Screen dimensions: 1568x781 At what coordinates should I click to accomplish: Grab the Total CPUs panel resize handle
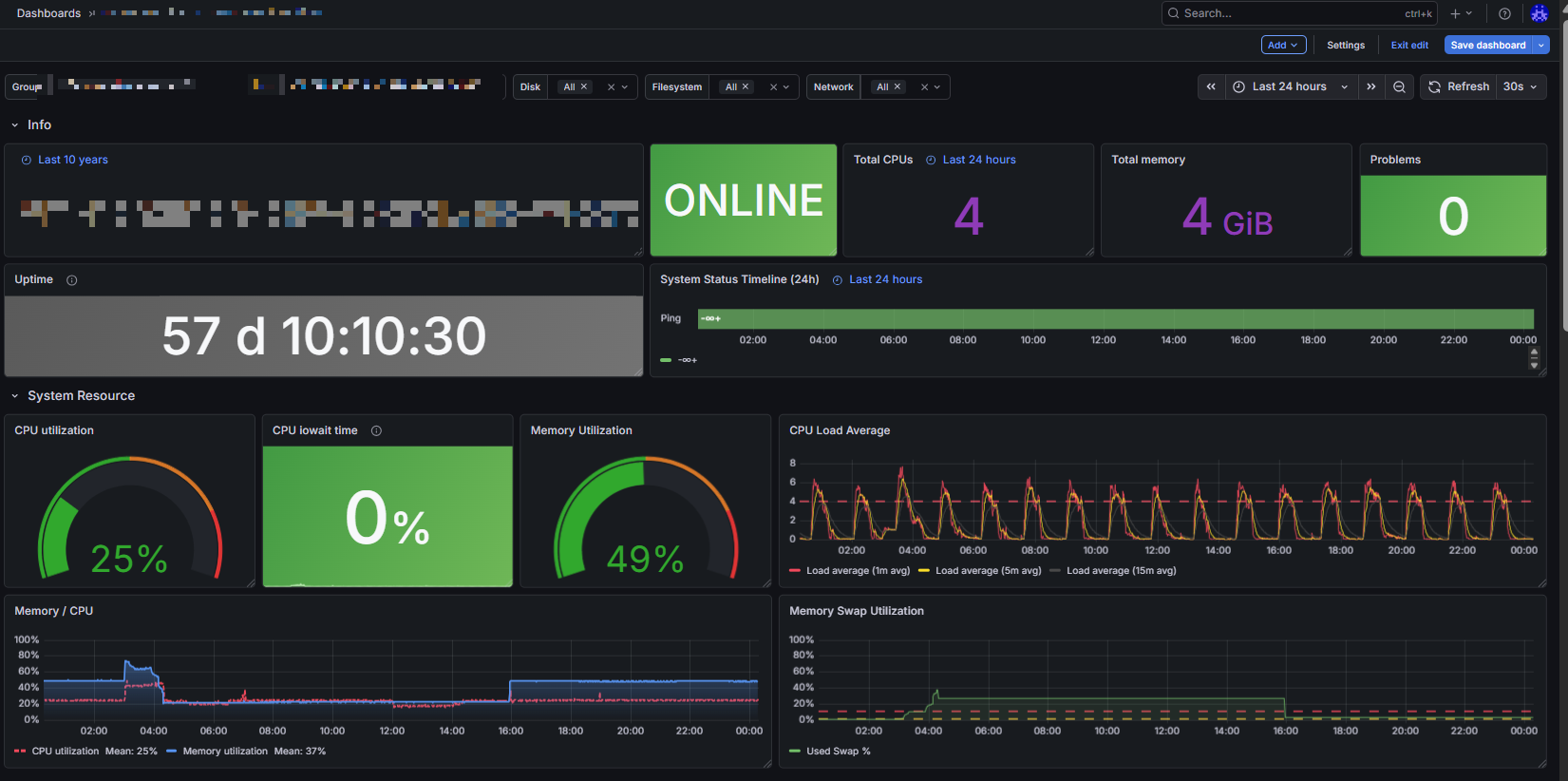coord(1089,252)
